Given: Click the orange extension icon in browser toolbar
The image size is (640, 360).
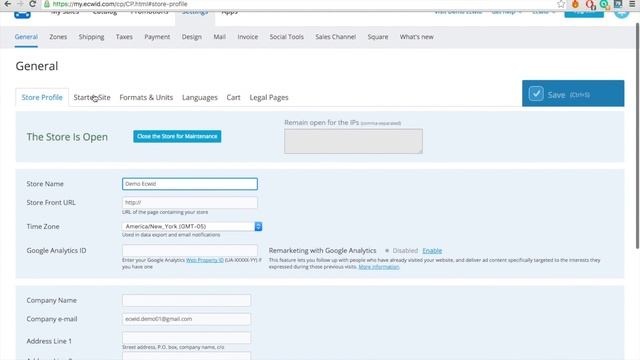Looking at the screenshot, I should [575, 4].
